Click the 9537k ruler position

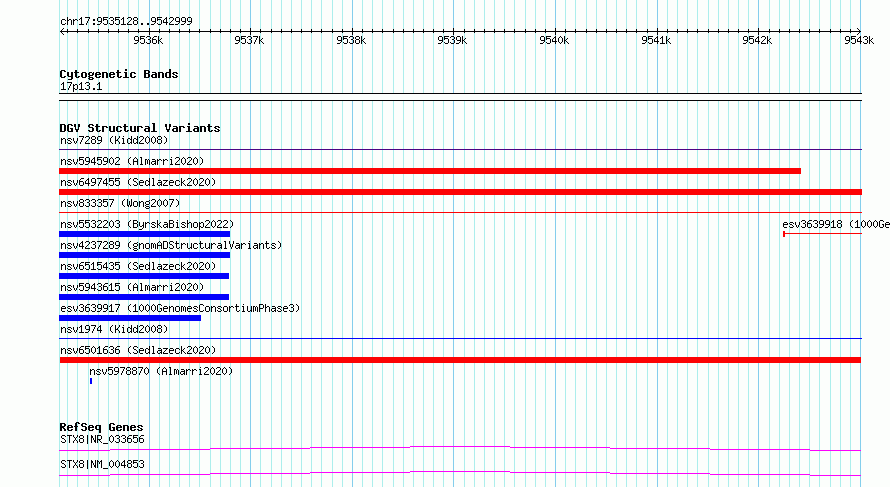pos(249,40)
